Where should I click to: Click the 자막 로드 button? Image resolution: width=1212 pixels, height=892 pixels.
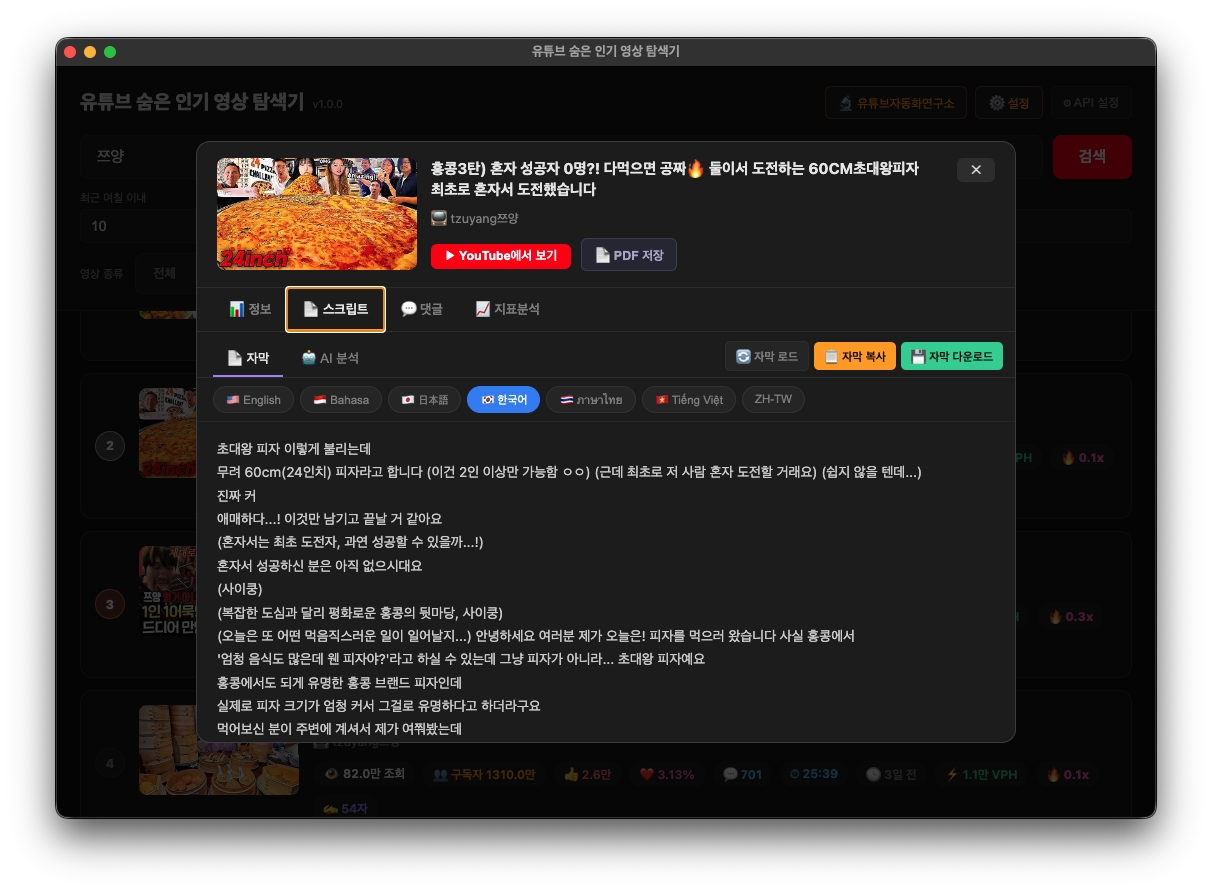767,356
